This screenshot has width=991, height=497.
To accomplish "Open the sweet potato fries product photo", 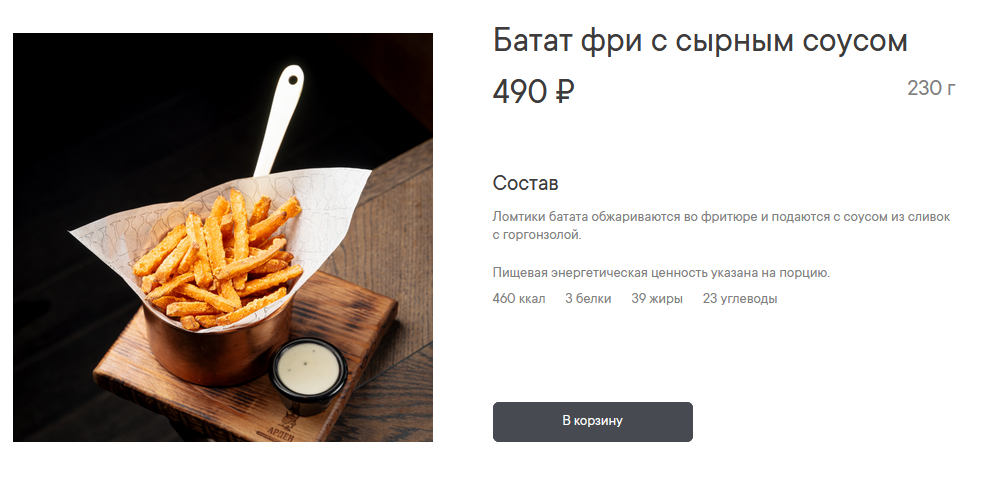I will click(x=222, y=237).
